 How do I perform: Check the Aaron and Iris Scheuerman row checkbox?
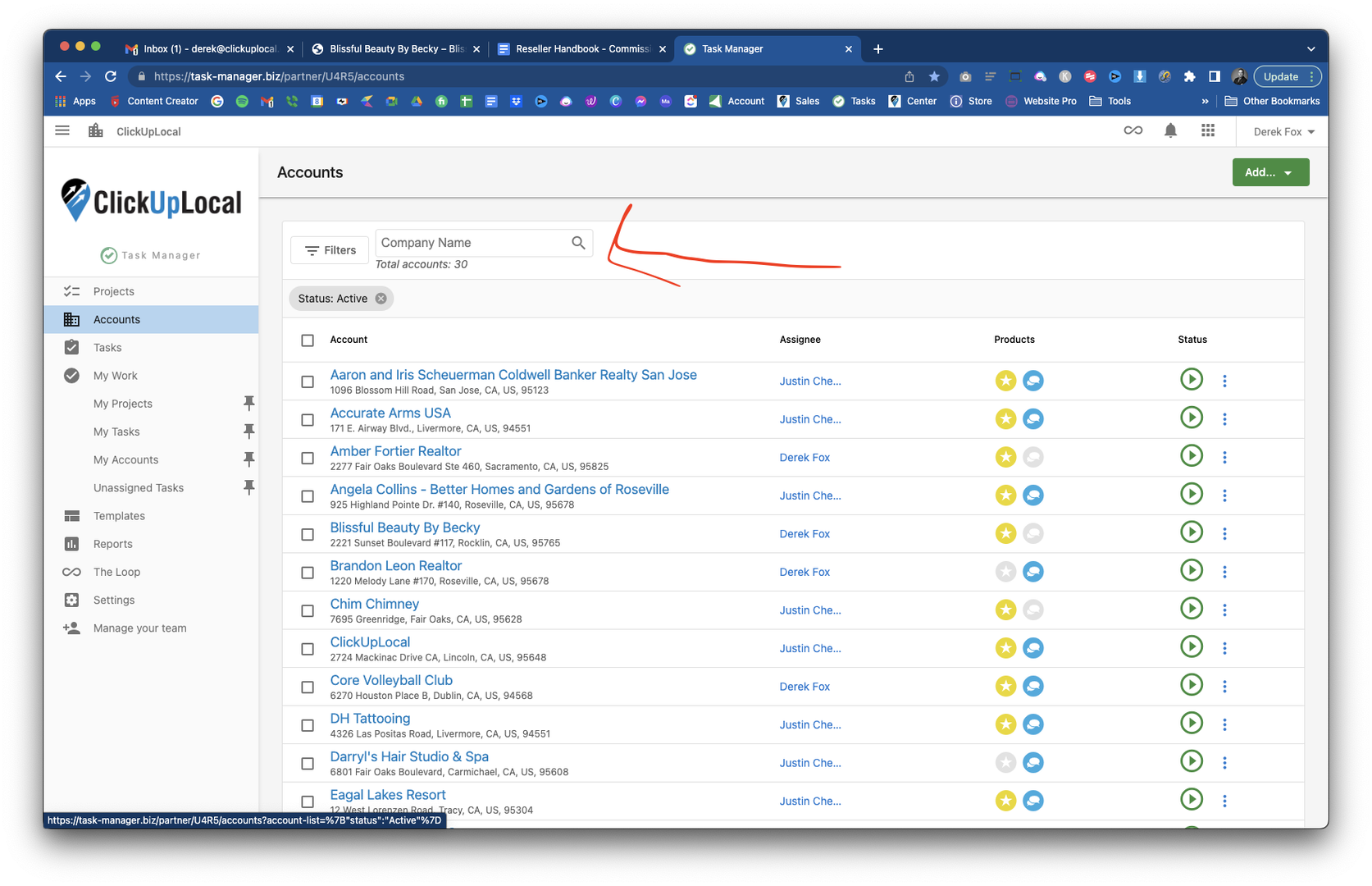[x=308, y=381]
